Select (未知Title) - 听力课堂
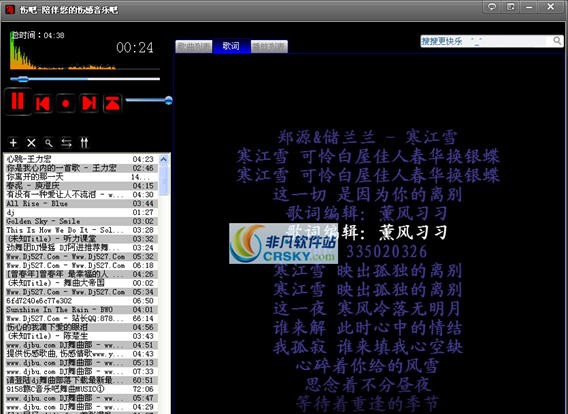 click(81, 239)
